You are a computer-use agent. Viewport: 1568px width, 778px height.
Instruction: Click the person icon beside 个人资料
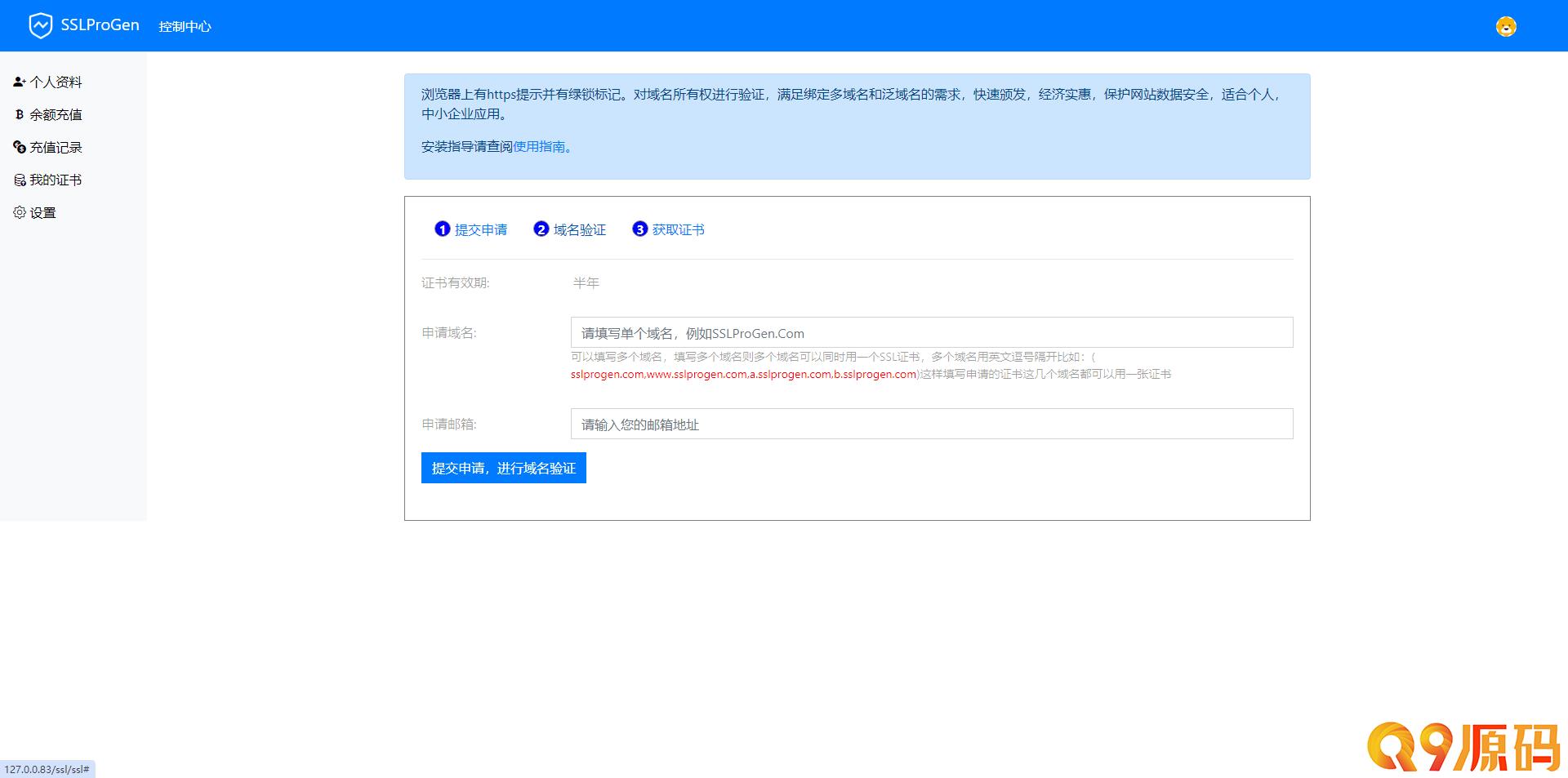pos(20,82)
